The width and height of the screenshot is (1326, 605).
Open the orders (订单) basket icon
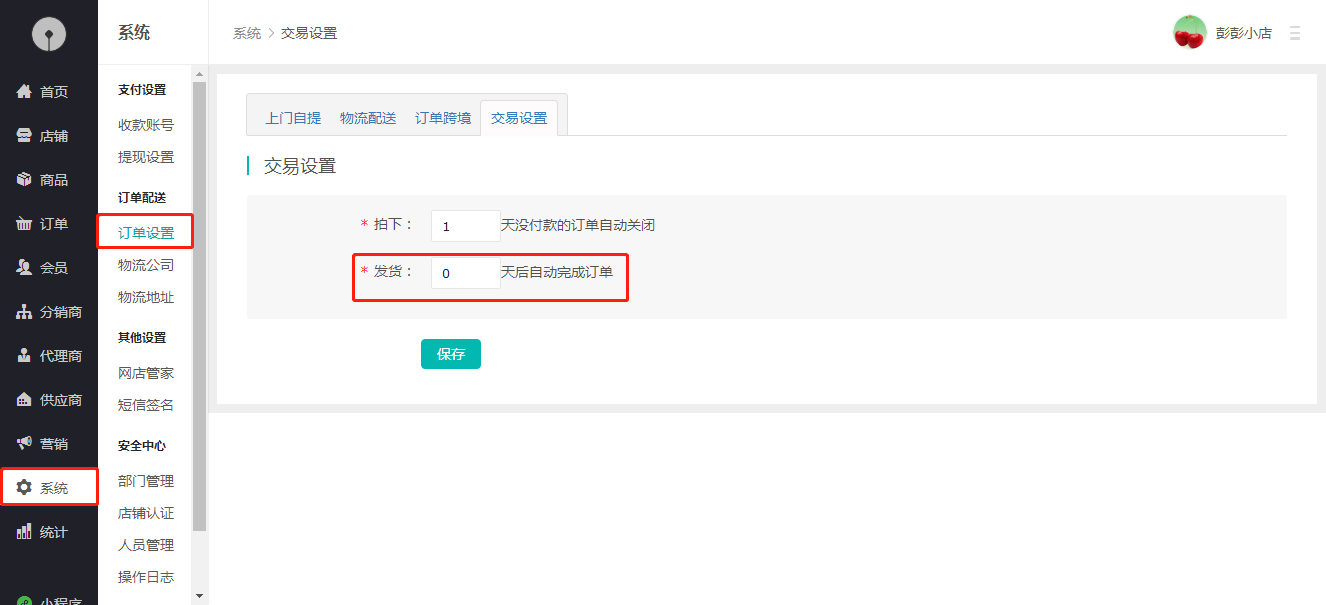(25, 224)
